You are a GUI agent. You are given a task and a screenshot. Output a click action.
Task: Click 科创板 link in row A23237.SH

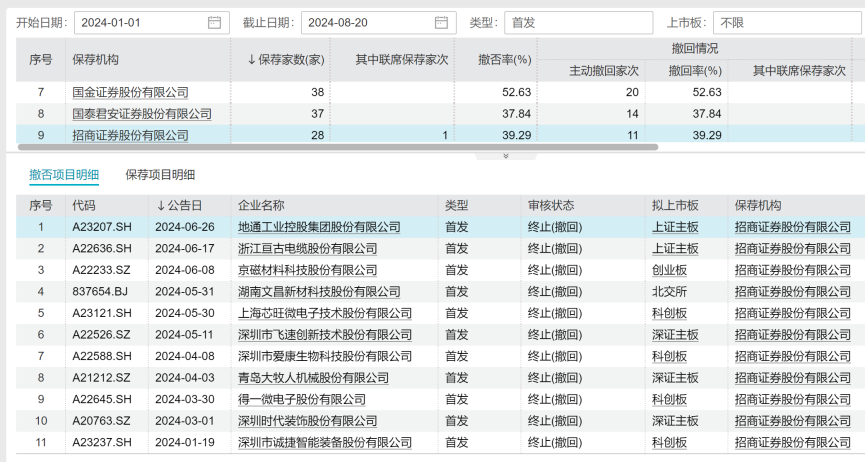pyautogui.click(x=669, y=442)
